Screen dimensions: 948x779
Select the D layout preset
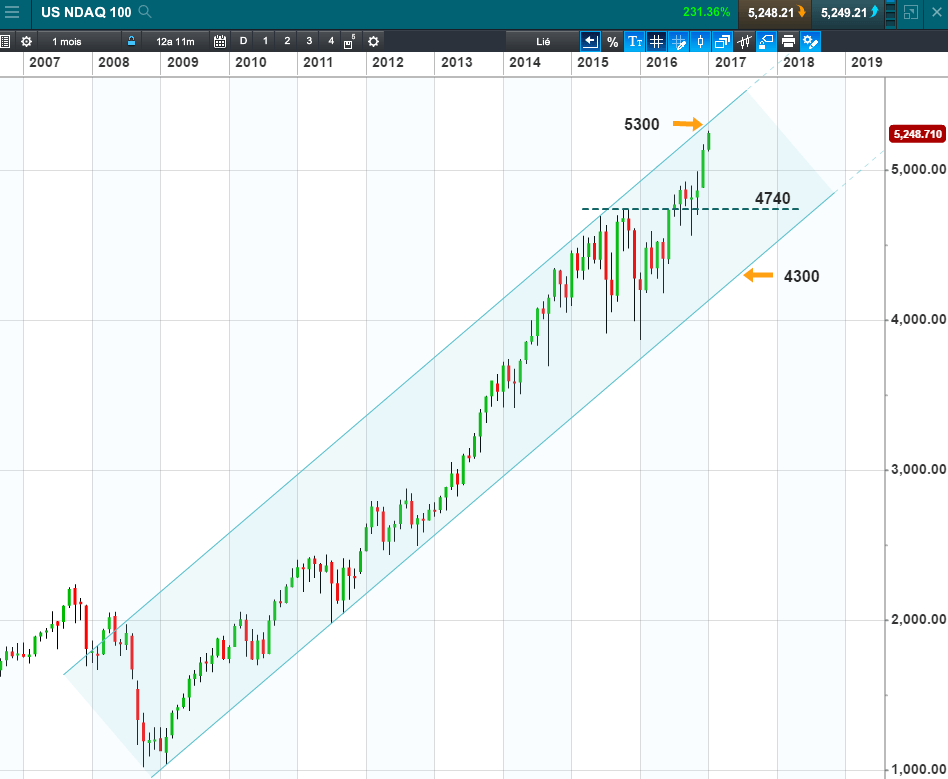click(x=243, y=41)
